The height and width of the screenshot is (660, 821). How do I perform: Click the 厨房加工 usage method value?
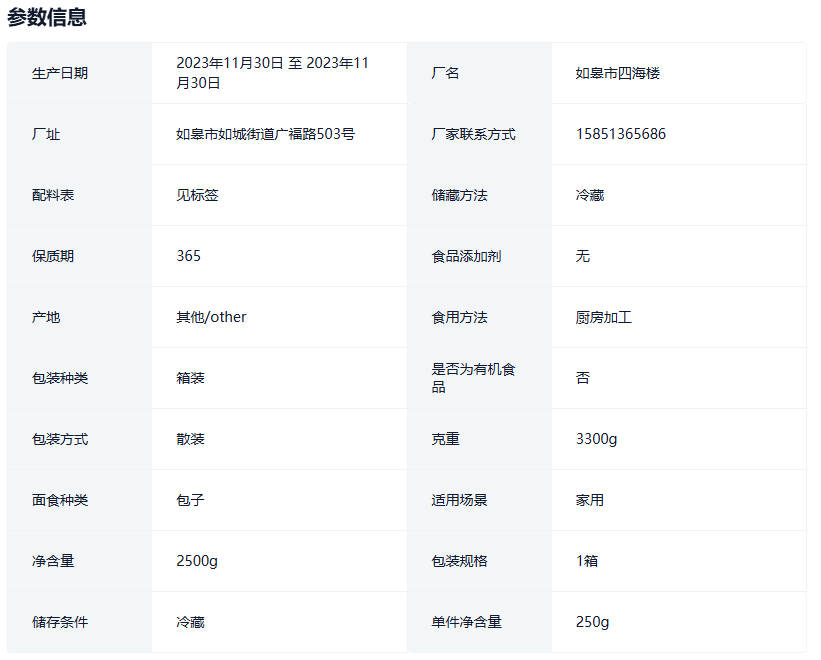point(603,317)
